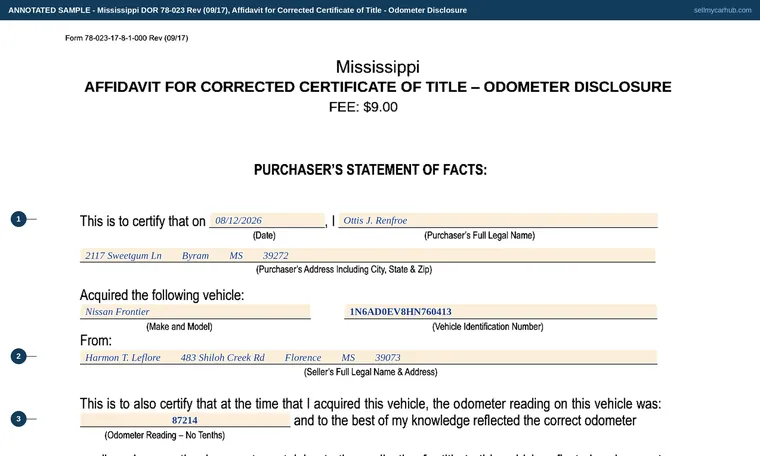Click the 'Acquired the following vehicle:' text
760x456 pixels.
pos(162,295)
